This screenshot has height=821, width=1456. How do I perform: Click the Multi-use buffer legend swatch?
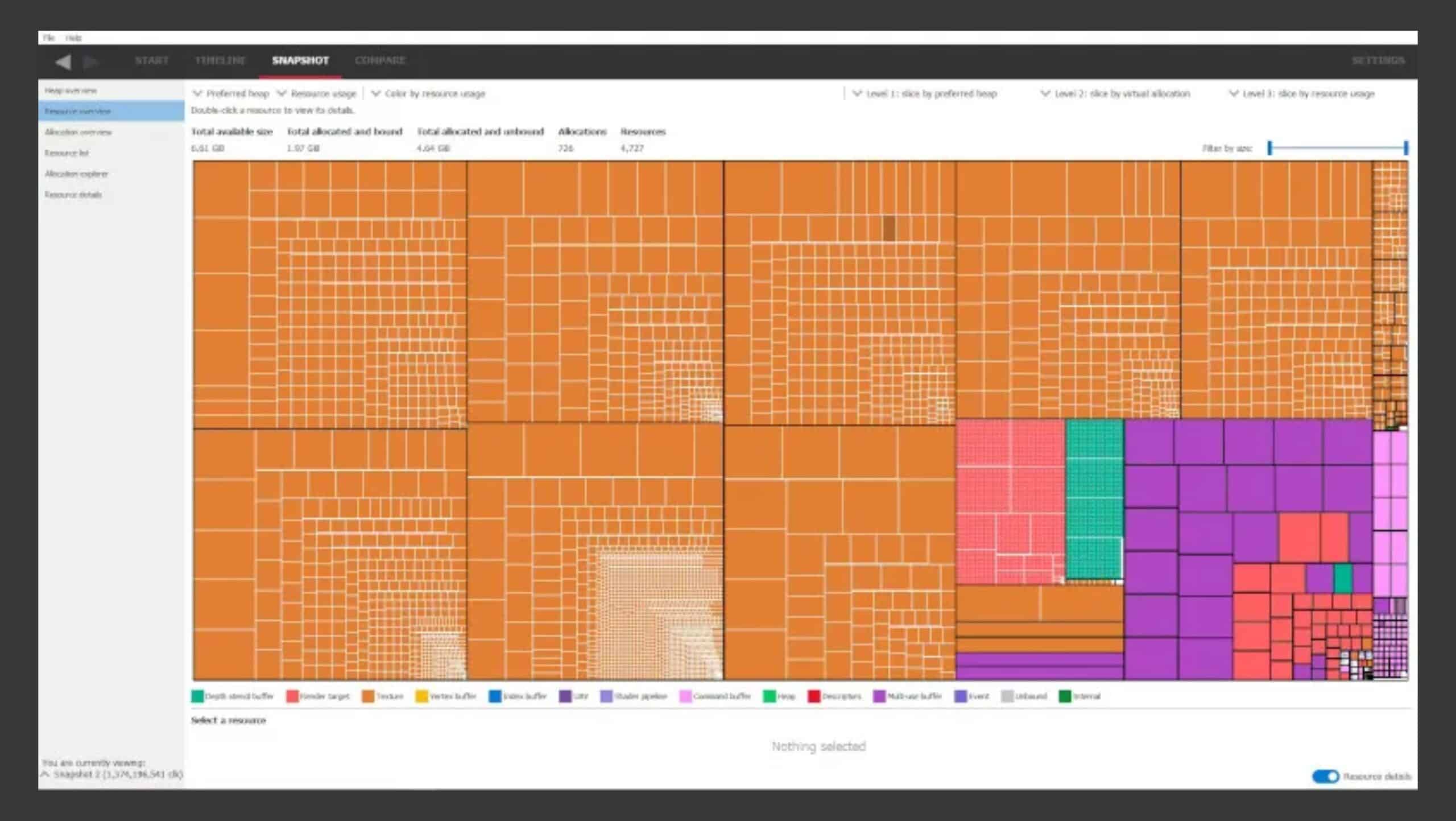click(879, 696)
